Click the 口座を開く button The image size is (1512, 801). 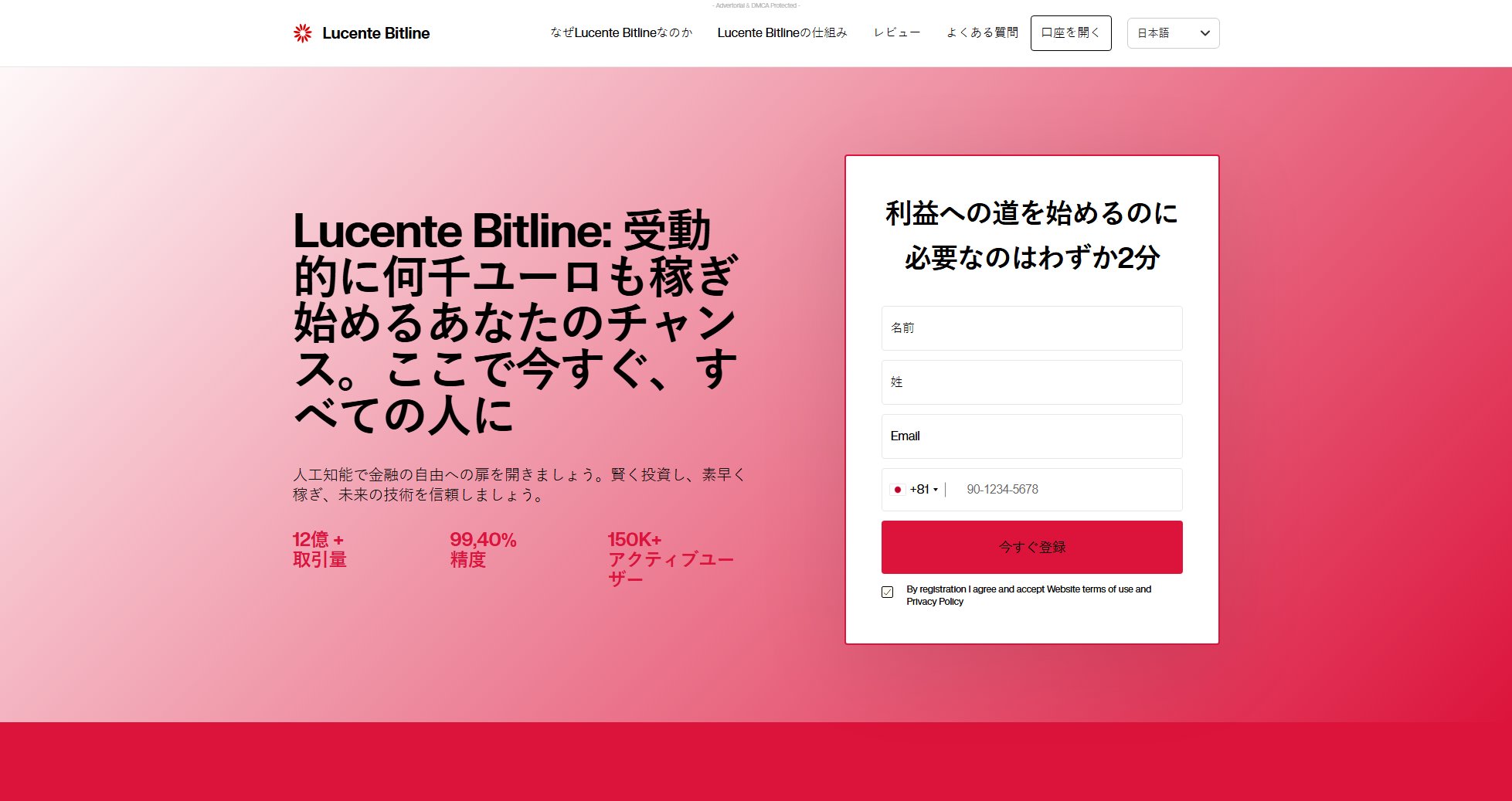1071,33
